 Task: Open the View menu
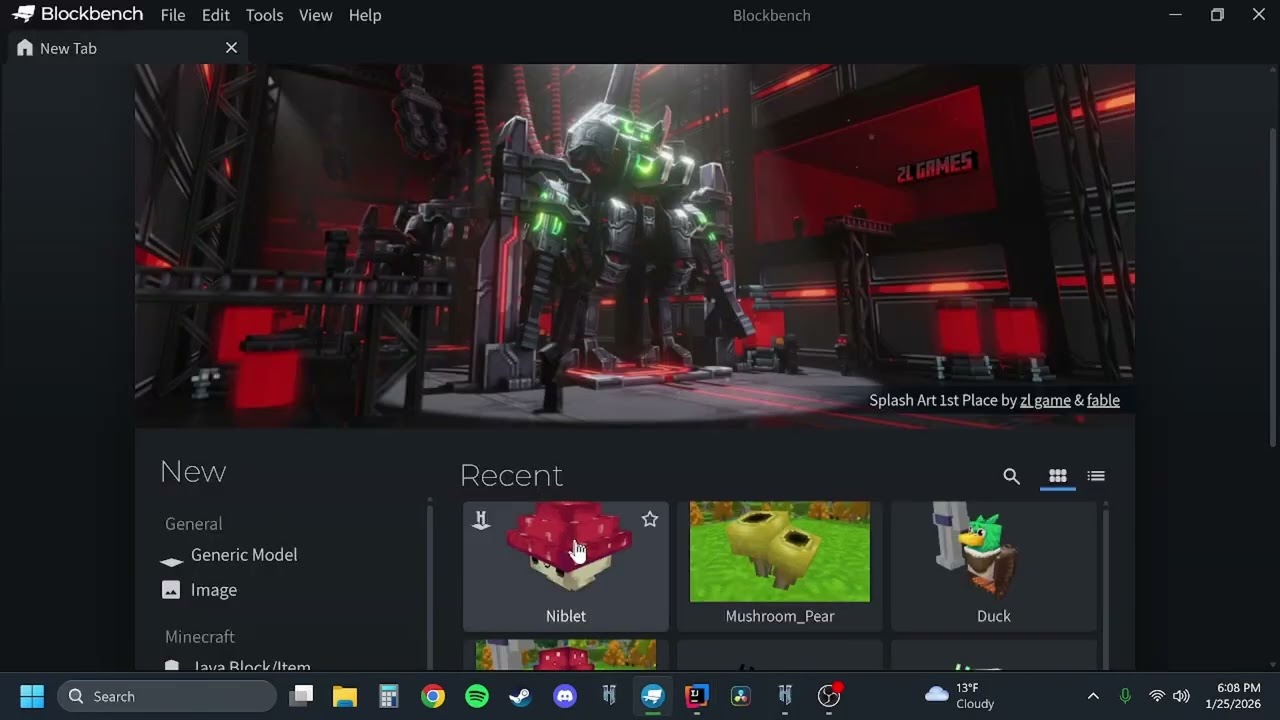(x=316, y=15)
